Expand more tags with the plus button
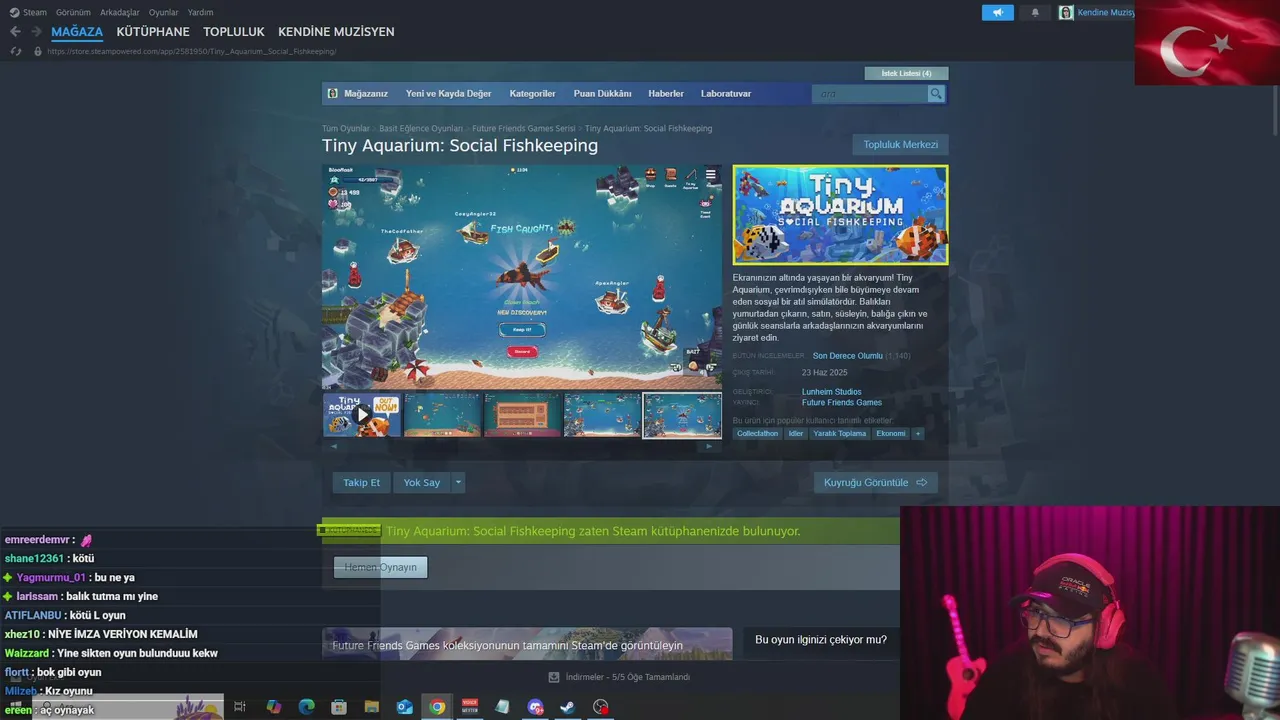 [917, 434]
